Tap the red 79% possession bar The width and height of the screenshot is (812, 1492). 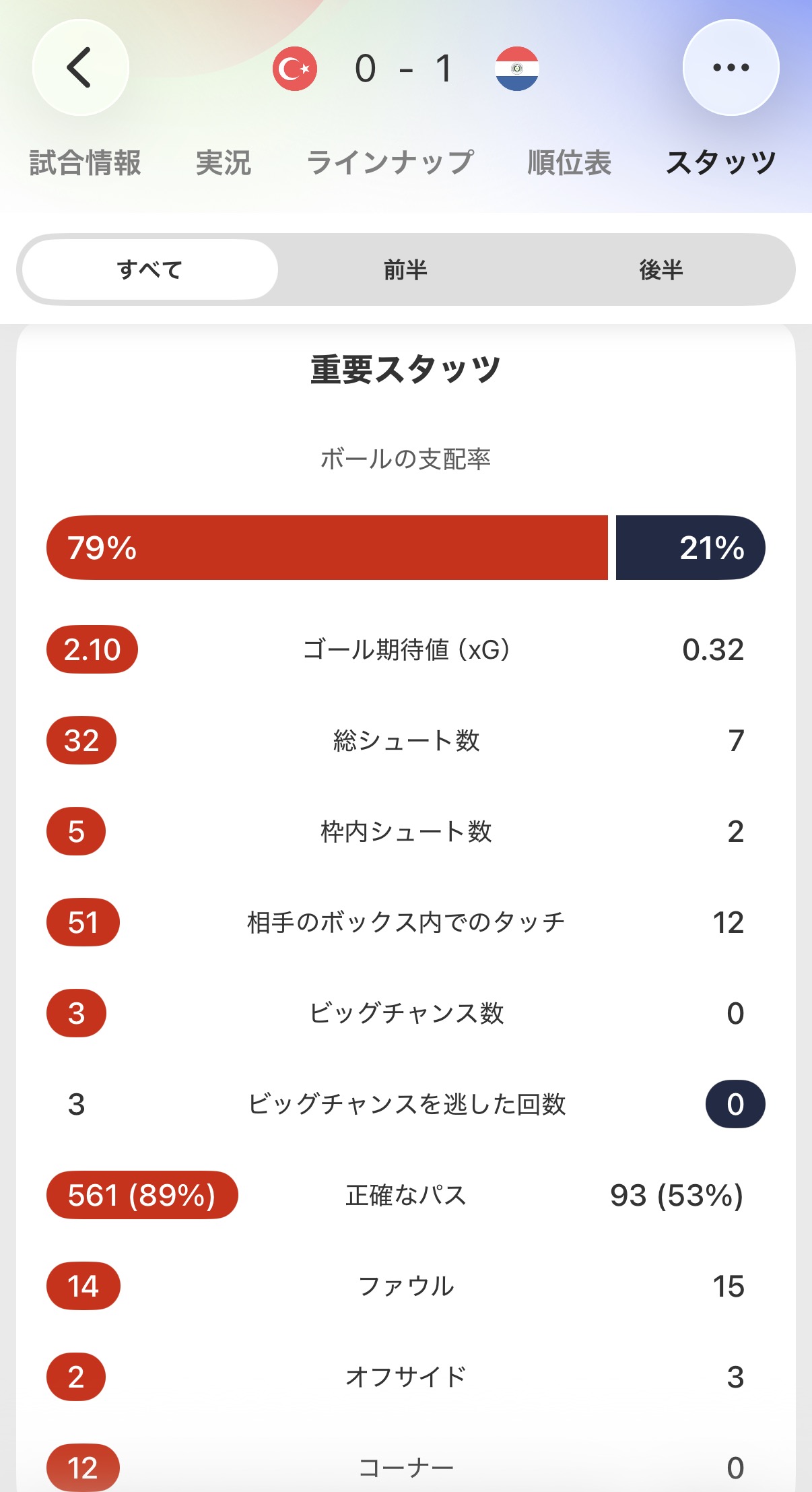[x=327, y=548]
